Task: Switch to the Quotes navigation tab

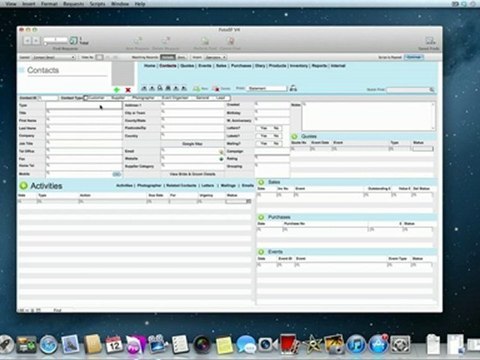Action: [x=187, y=66]
